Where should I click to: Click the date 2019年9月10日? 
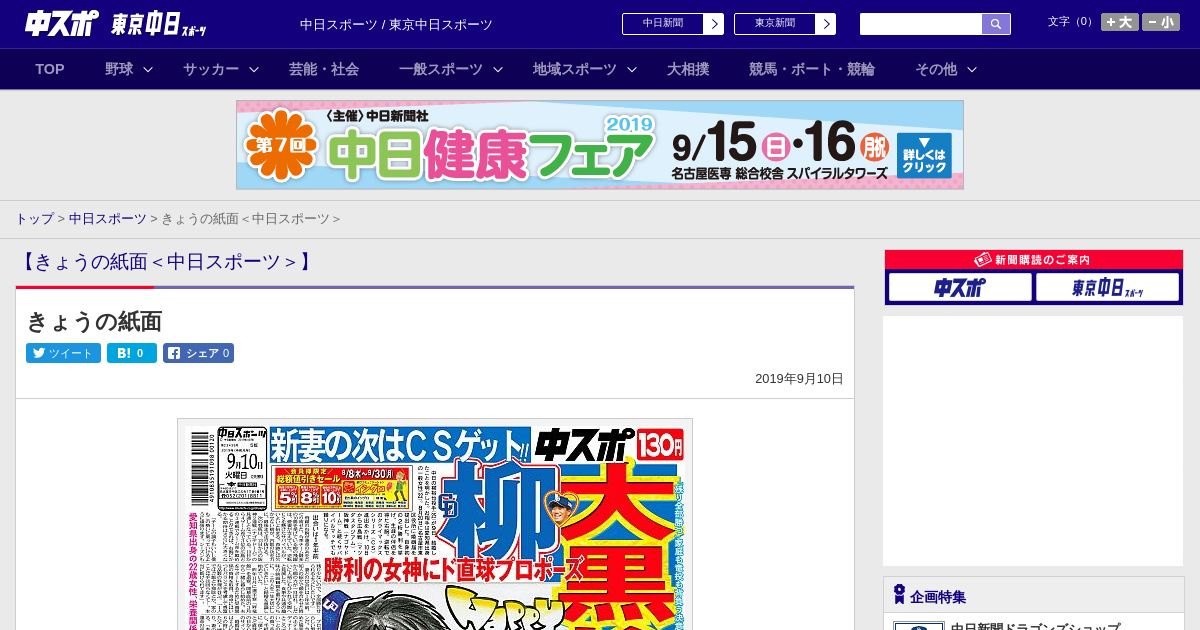799,379
